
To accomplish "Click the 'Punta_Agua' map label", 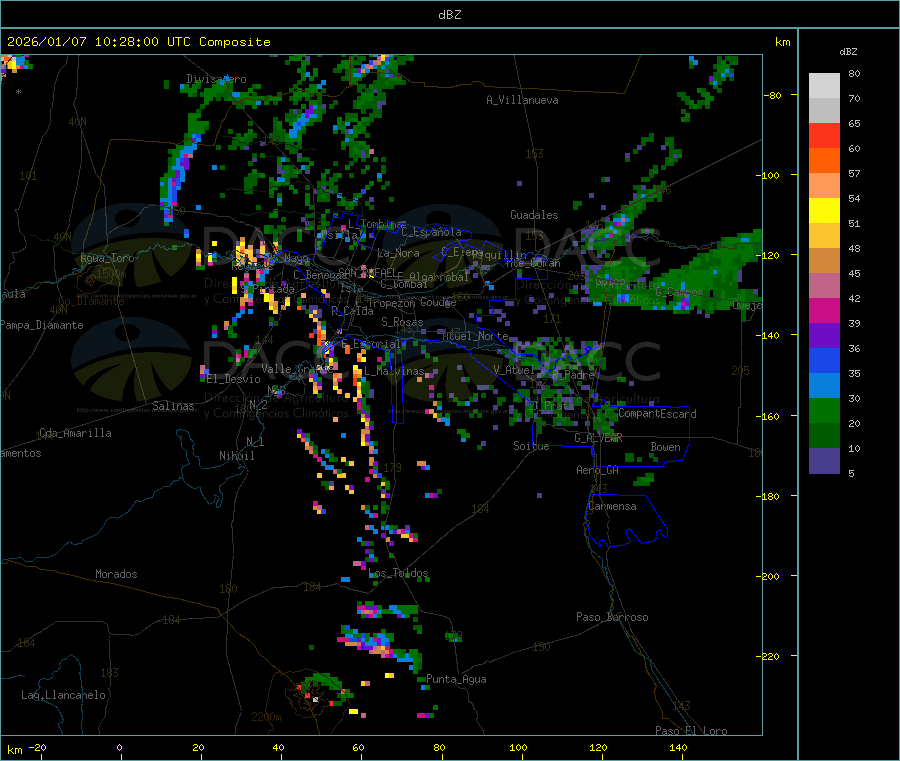I will point(456,679).
